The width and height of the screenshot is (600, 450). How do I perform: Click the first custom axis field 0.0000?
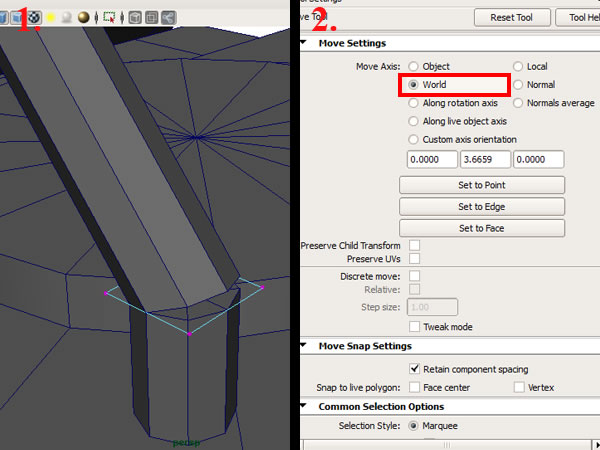432,159
